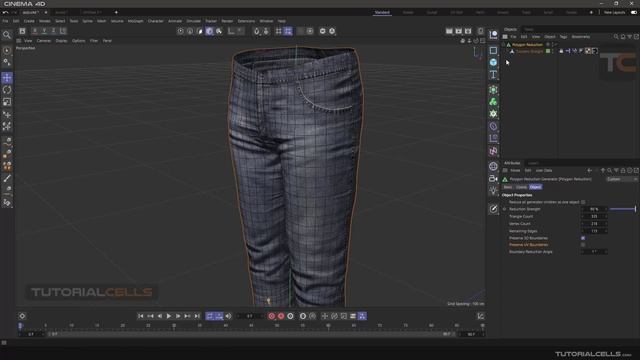The image size is (640, 360).
Task: Jump to the start of the timeline
Action: (140, 316)
